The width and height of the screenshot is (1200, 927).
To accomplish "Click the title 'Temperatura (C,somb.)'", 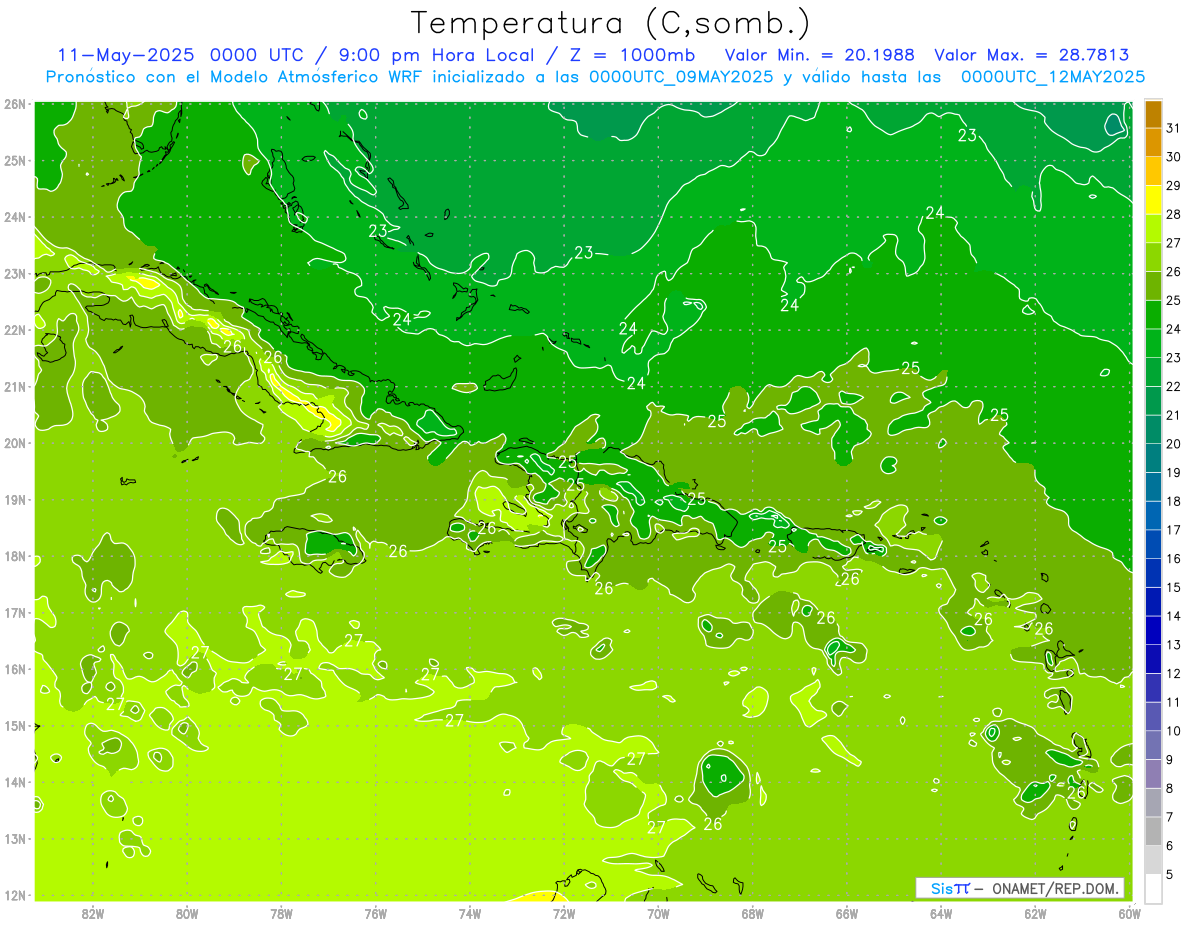I will [x=610, y=23].
